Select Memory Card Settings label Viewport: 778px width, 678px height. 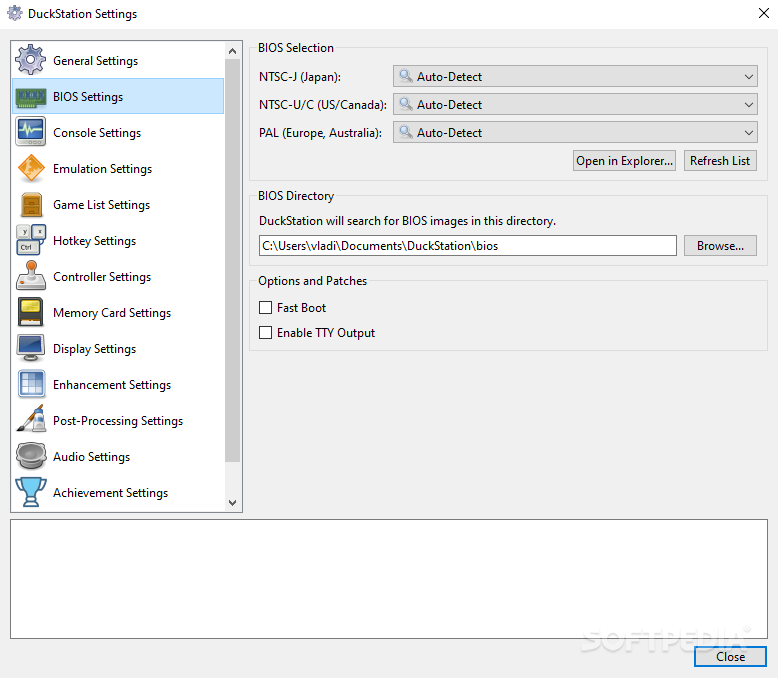coord(112,313)
